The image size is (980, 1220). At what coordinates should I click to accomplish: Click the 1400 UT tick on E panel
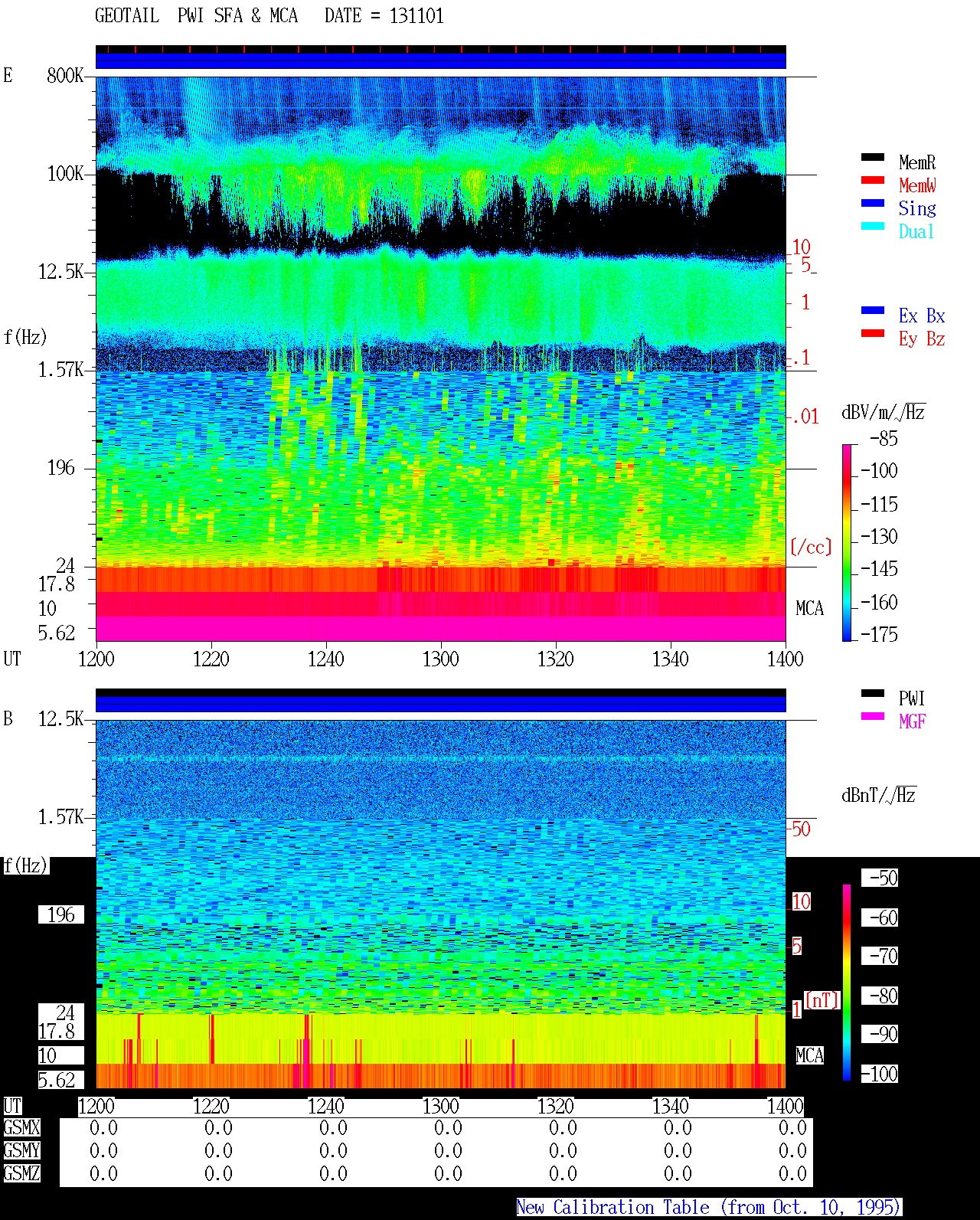[785, 659]
